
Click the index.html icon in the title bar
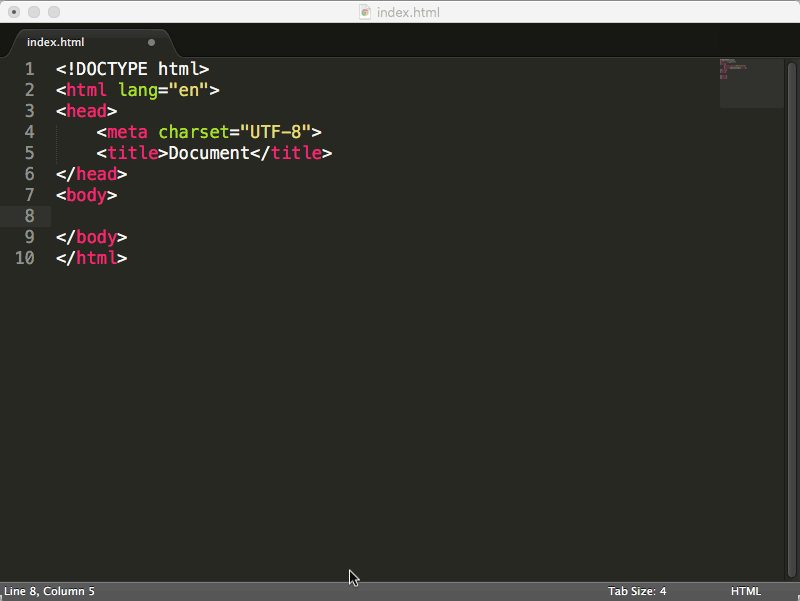click(x=365, y=12)
